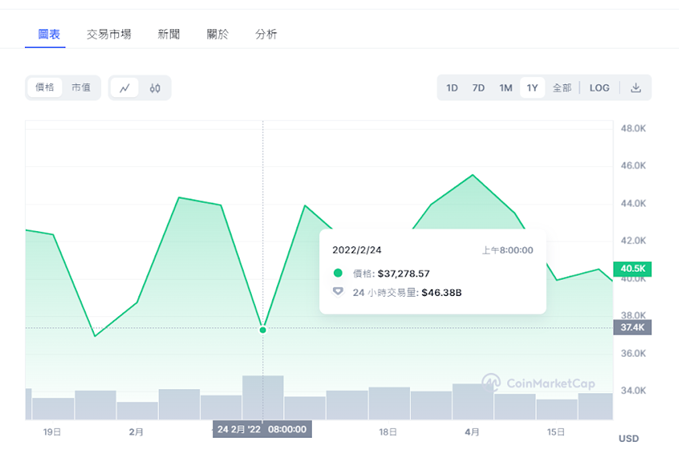Click the 42.0K axis label
Screen dimensions: 679x450
click(x=633, y=240)
